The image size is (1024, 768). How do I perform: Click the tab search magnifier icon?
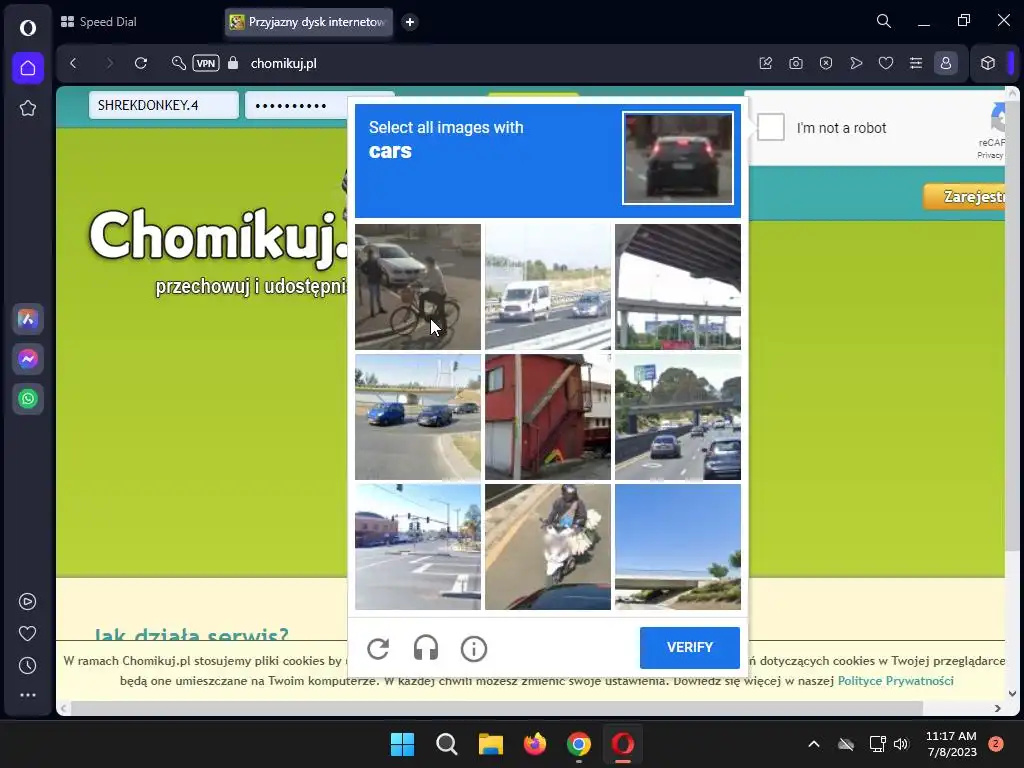point(884,21)
